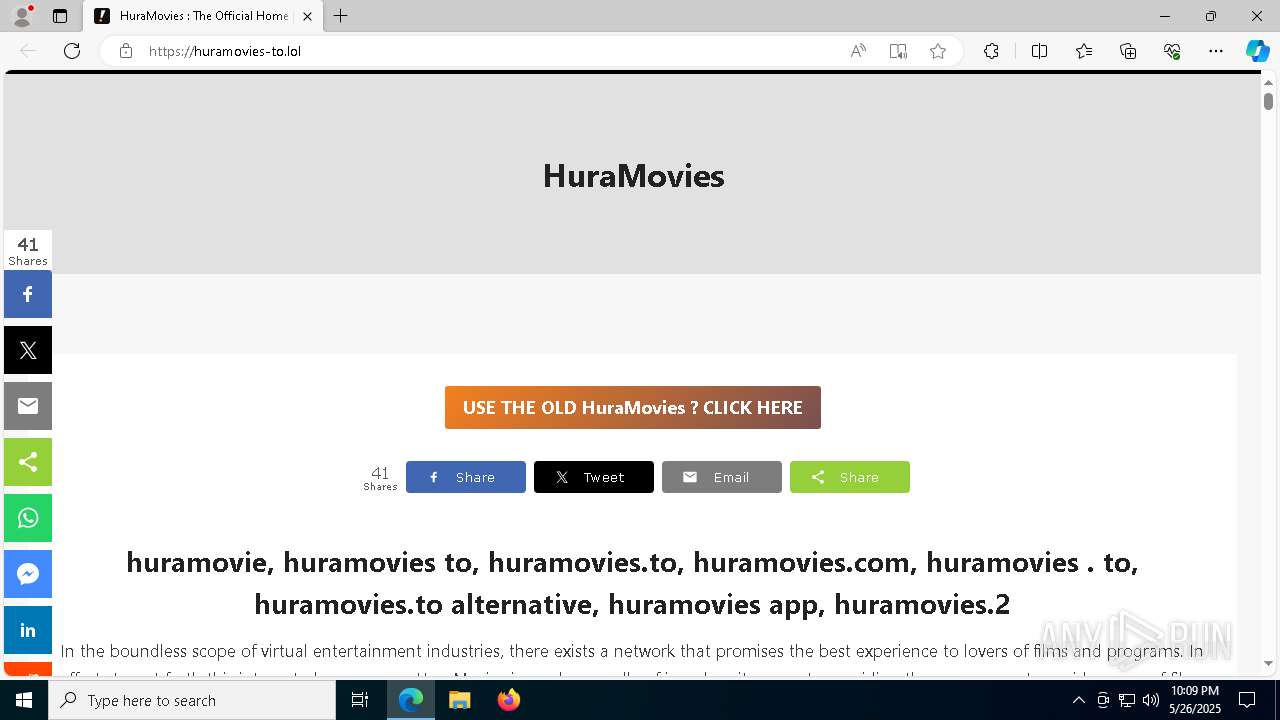Screen dimensions: 1280x720
Task: Click scrollbar down arrow
Action: (1268, 663)
